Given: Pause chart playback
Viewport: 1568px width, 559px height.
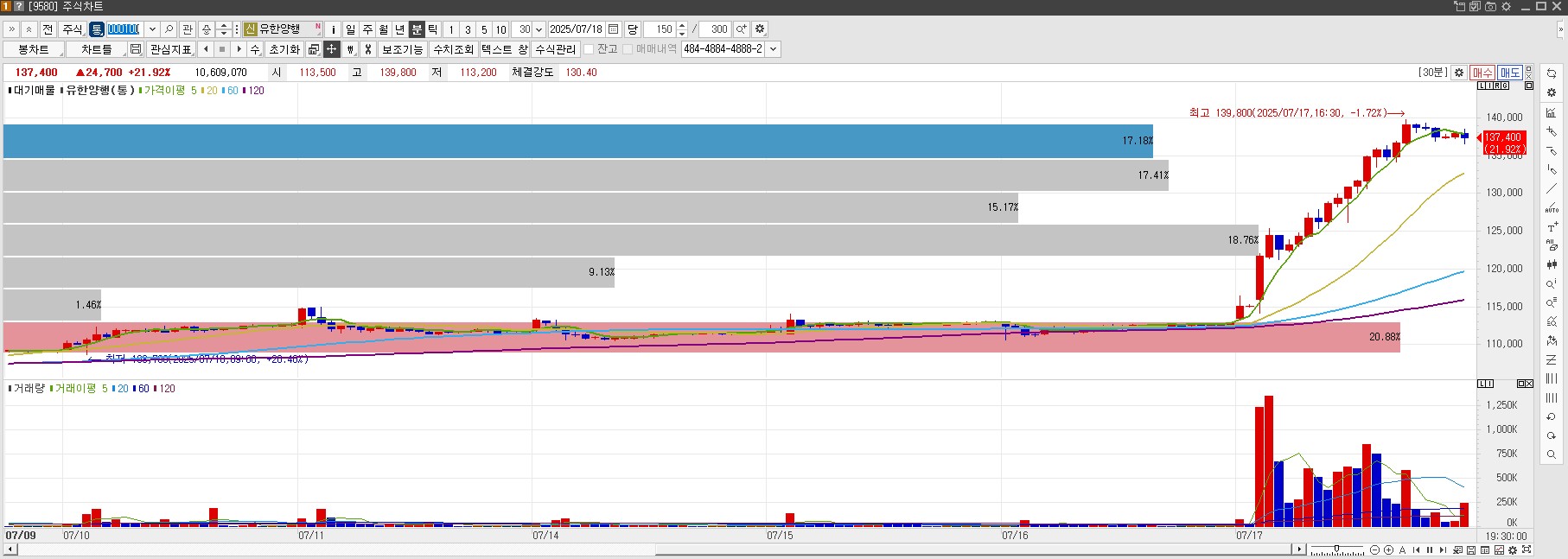Looking at the screenshot, I should pyautogui.click(x=1430, y=550).
